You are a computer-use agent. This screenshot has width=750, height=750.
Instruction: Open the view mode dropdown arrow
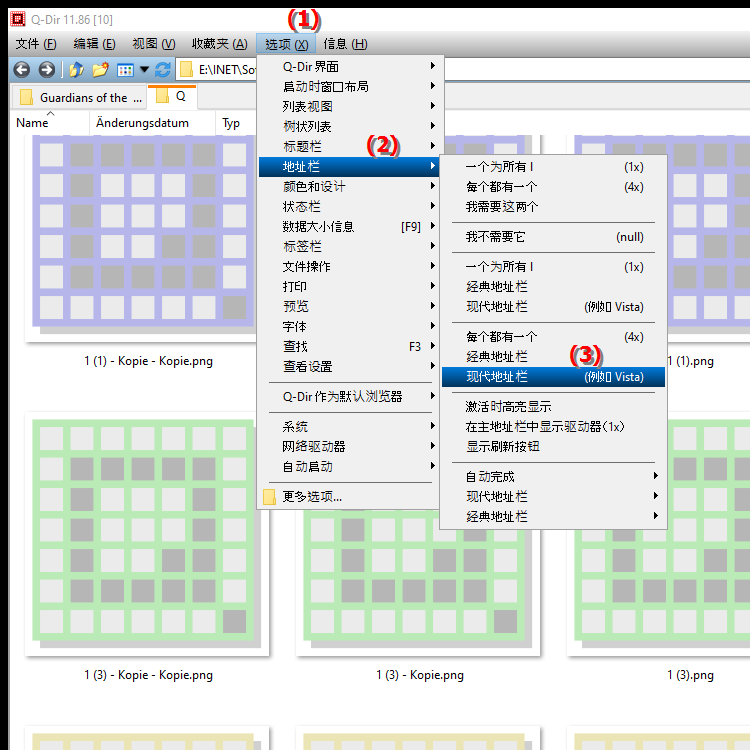coord(144,70)
